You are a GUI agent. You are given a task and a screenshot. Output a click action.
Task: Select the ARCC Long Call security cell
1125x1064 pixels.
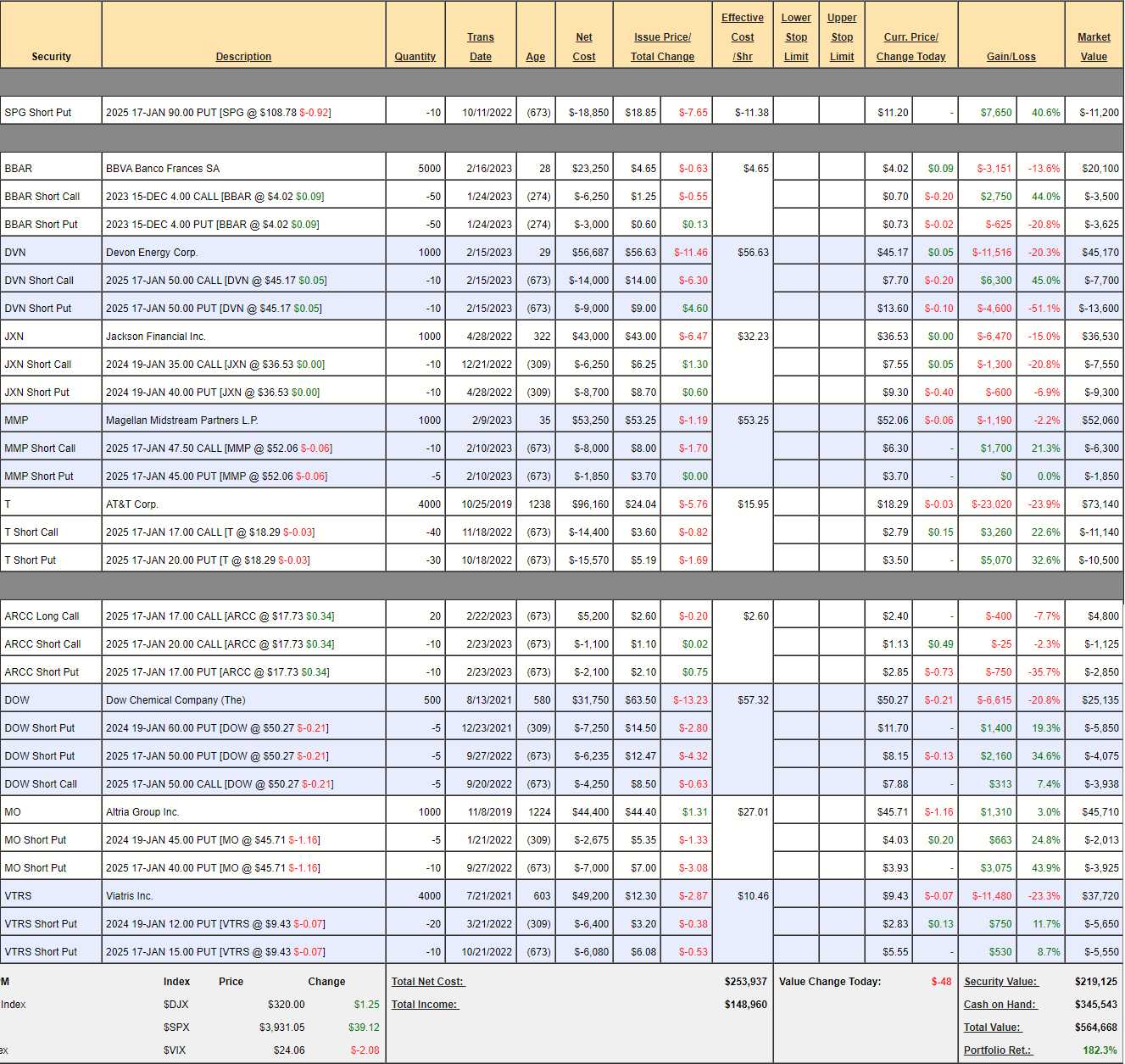click(x=42, y=616)
